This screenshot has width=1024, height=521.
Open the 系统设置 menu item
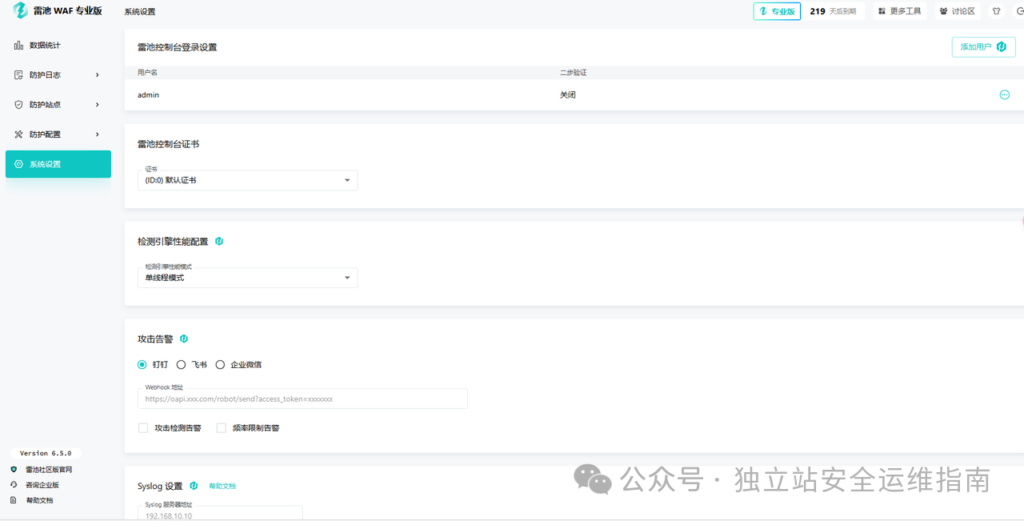coord(58,164)
